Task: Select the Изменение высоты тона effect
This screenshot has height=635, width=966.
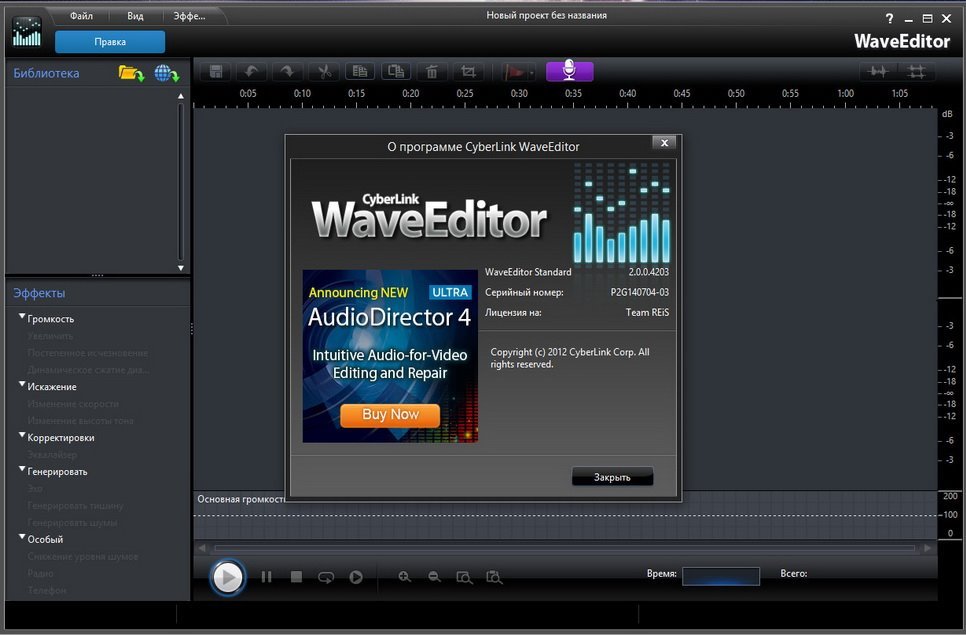Action: [x=80, y=421]
